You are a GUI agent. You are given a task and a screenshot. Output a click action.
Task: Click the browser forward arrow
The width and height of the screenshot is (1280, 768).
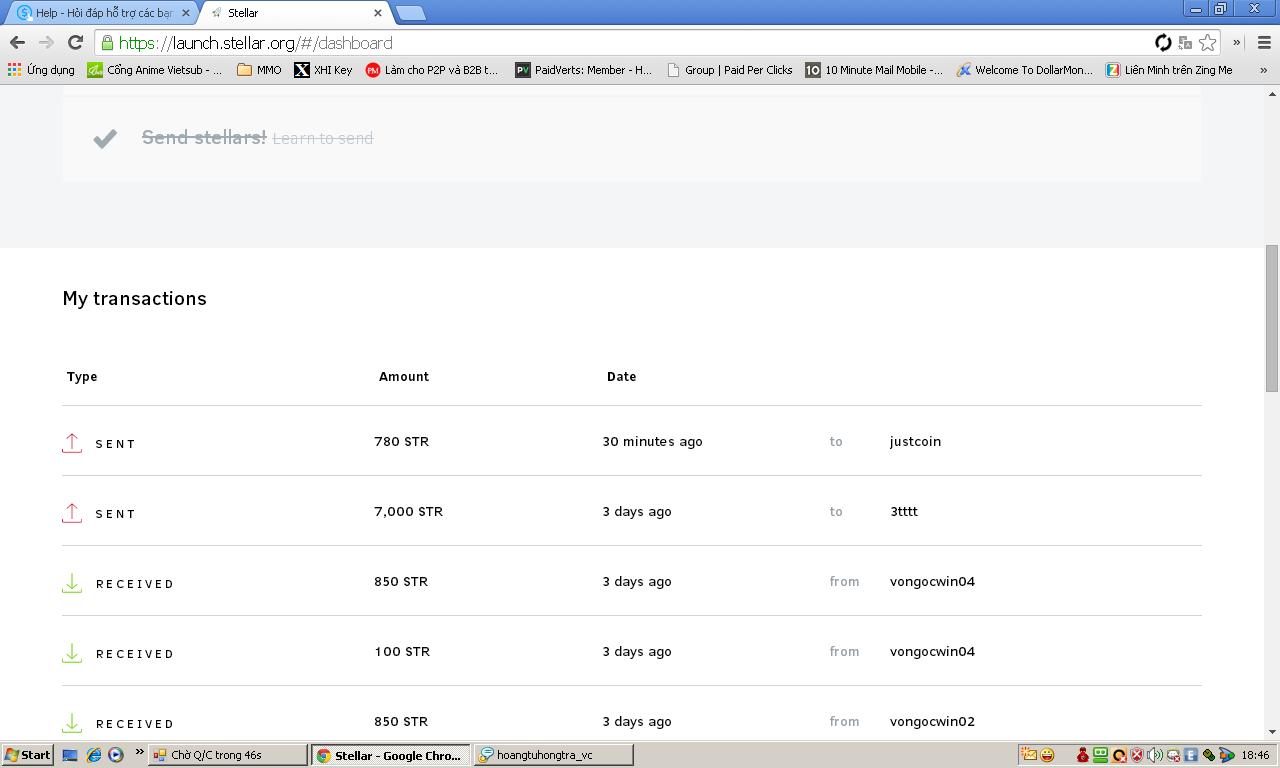(x=46, y=42)
